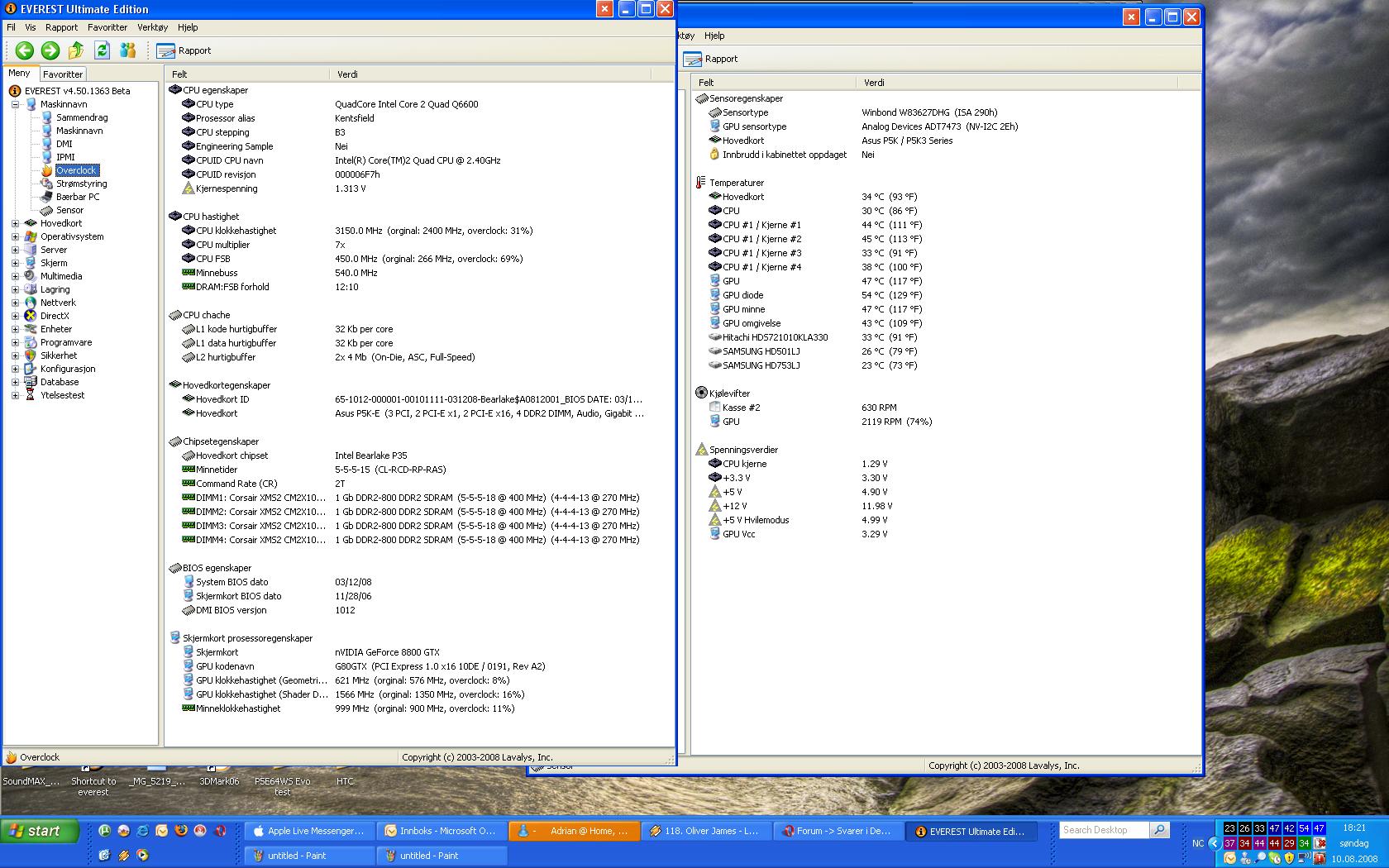Collapse the Maskinnavn tree node
The image size is (1389, 868).
15,104
